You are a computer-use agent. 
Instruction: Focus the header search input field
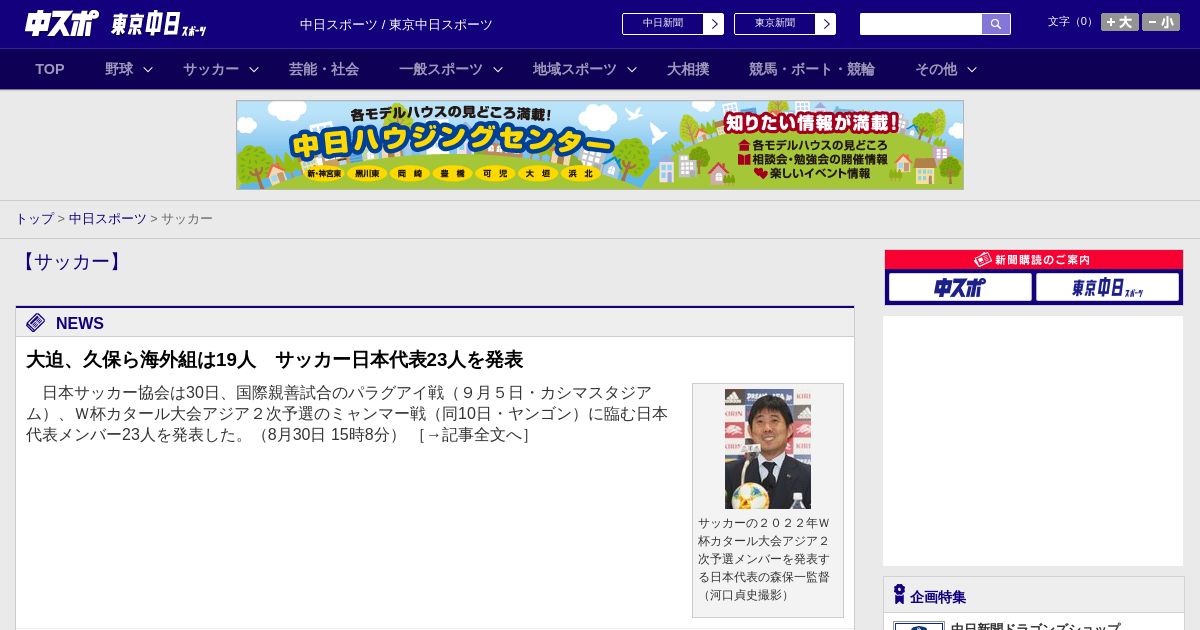921,24
